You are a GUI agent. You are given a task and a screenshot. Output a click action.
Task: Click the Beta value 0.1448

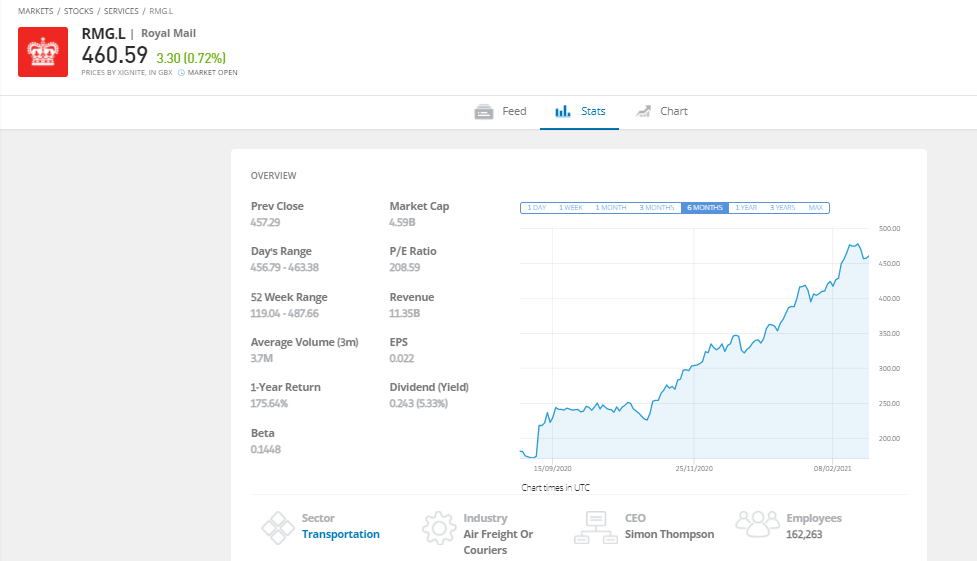pyautogui.click(x=265, y=449)
